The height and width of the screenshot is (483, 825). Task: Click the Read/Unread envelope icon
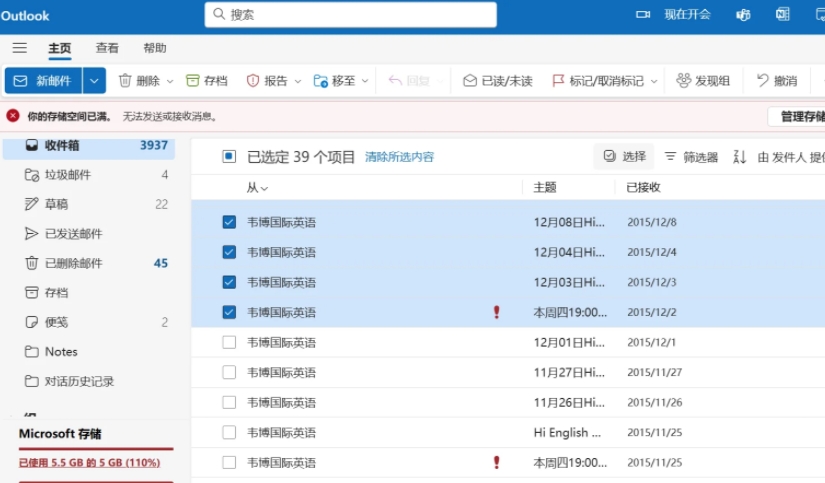tap(469, 80)
